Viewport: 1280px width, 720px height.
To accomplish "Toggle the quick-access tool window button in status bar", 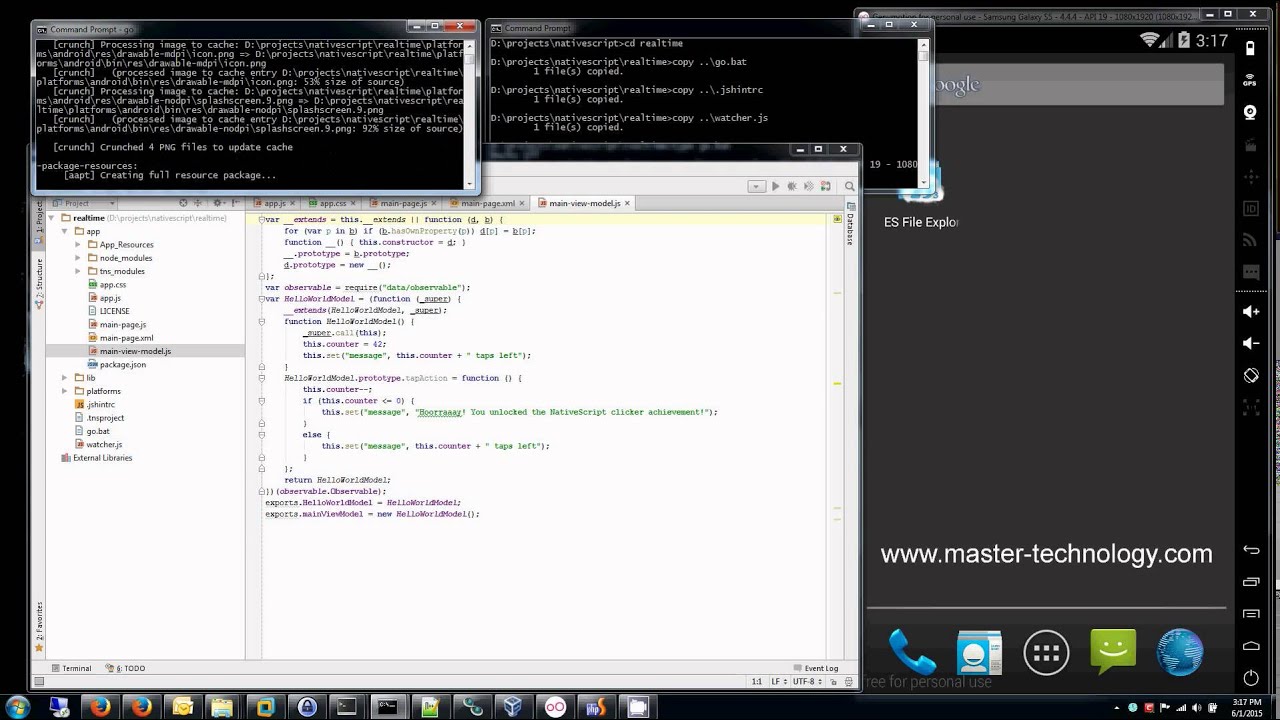I will [39, 682].
